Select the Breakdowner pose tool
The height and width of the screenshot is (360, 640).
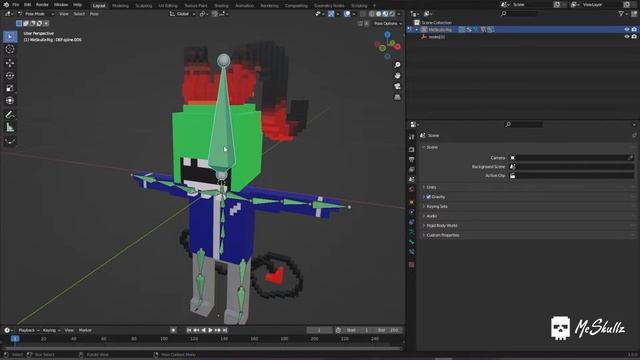click(10, 141)
